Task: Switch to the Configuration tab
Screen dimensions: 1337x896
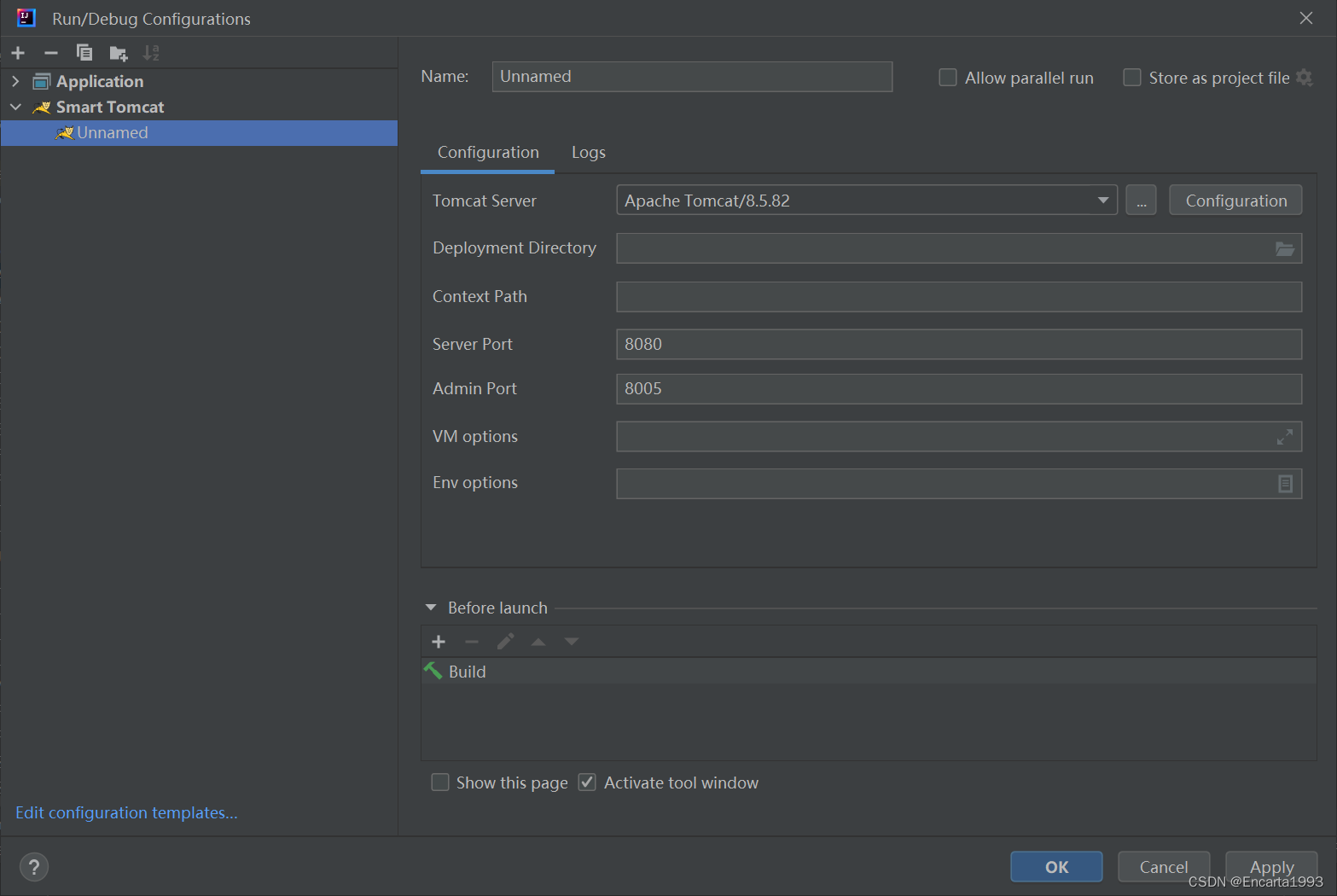Action: click(488, 153)
